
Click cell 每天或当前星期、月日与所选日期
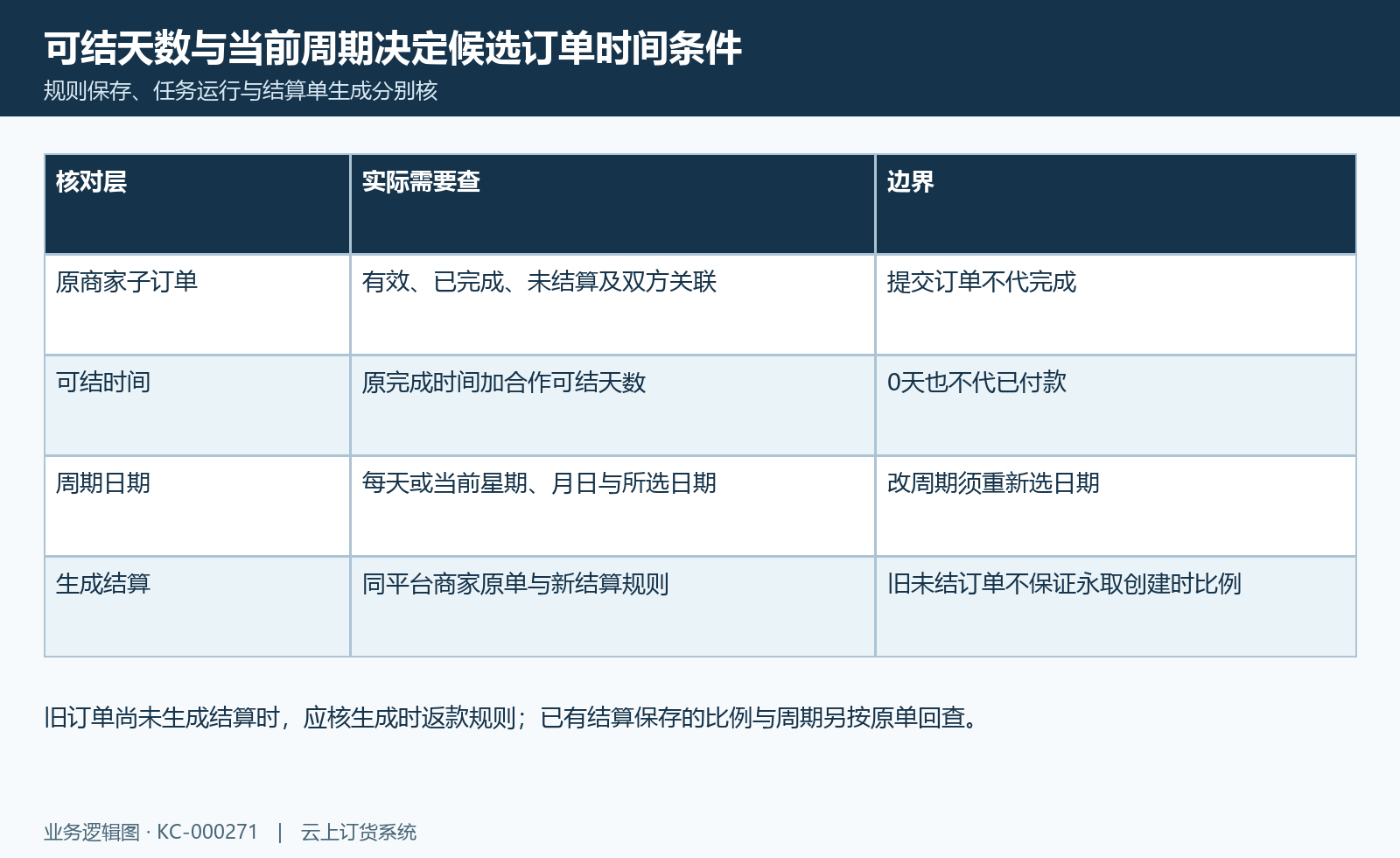click(x=612, y=506)
